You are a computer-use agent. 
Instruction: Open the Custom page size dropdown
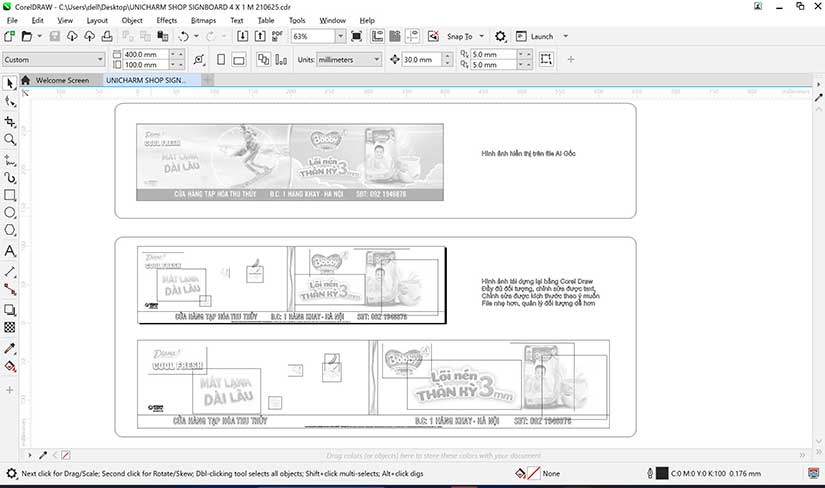(x=100, y=60)
